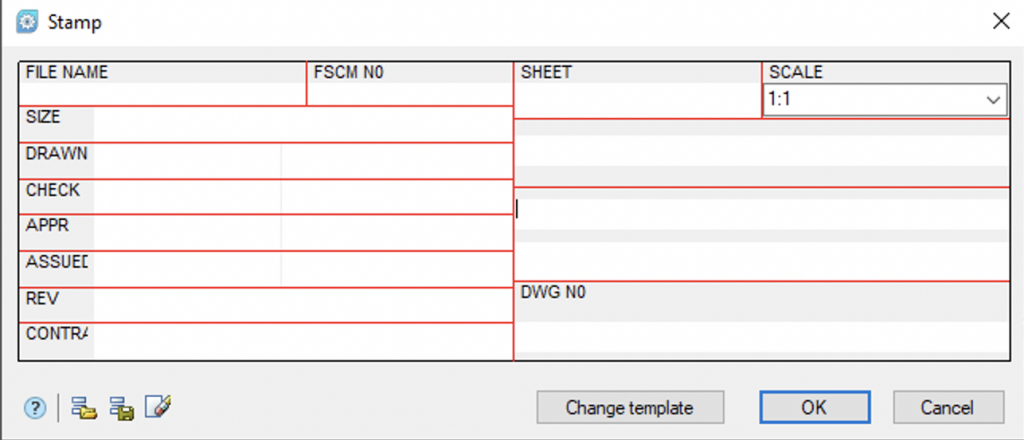Click the SCALE combo box showing 1:1
The width and height of the screenshot is (1024, 440).
pyautogui.click(x=870, y=100)
